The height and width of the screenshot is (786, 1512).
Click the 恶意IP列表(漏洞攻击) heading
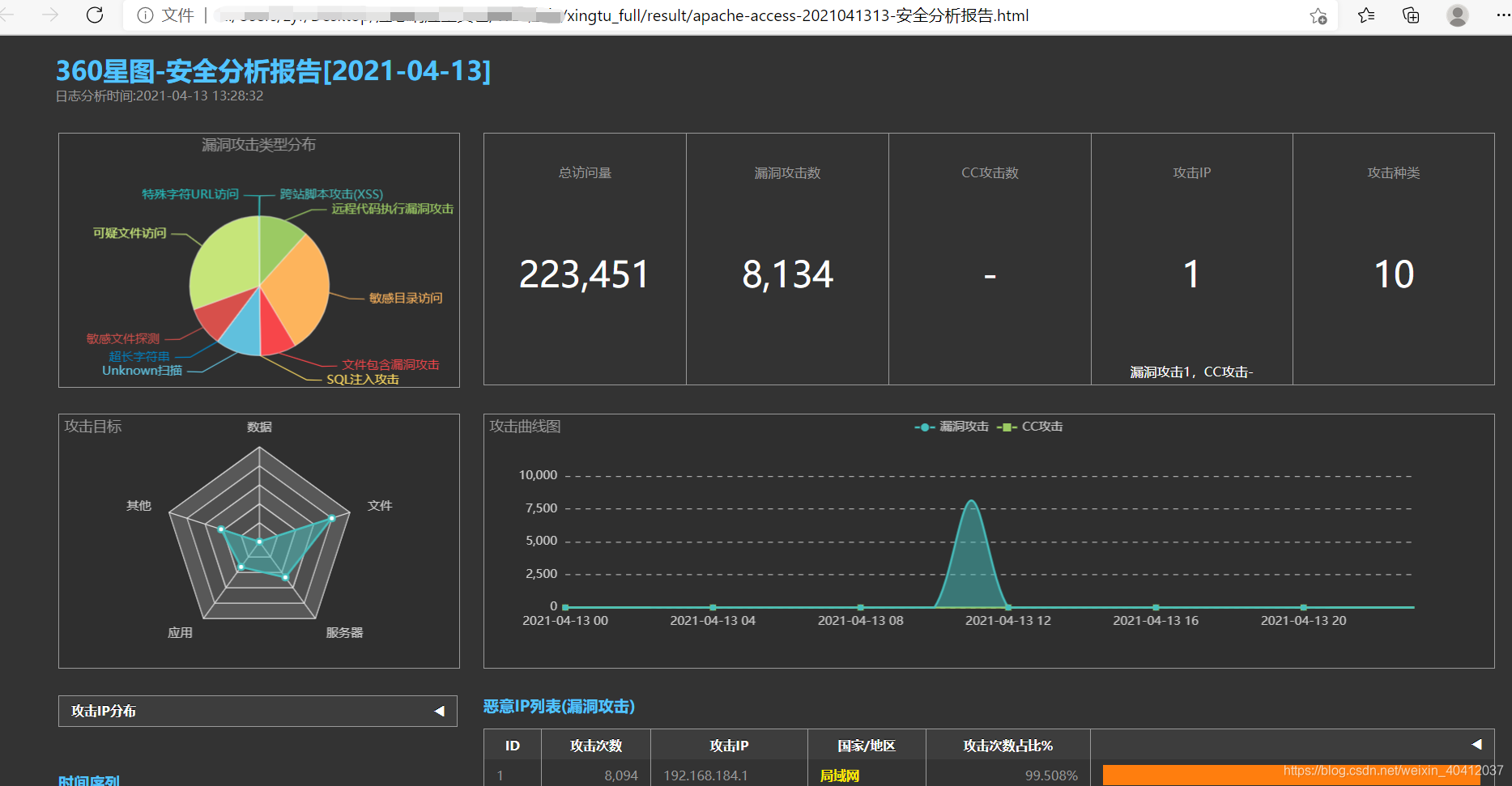click(559, 706)
